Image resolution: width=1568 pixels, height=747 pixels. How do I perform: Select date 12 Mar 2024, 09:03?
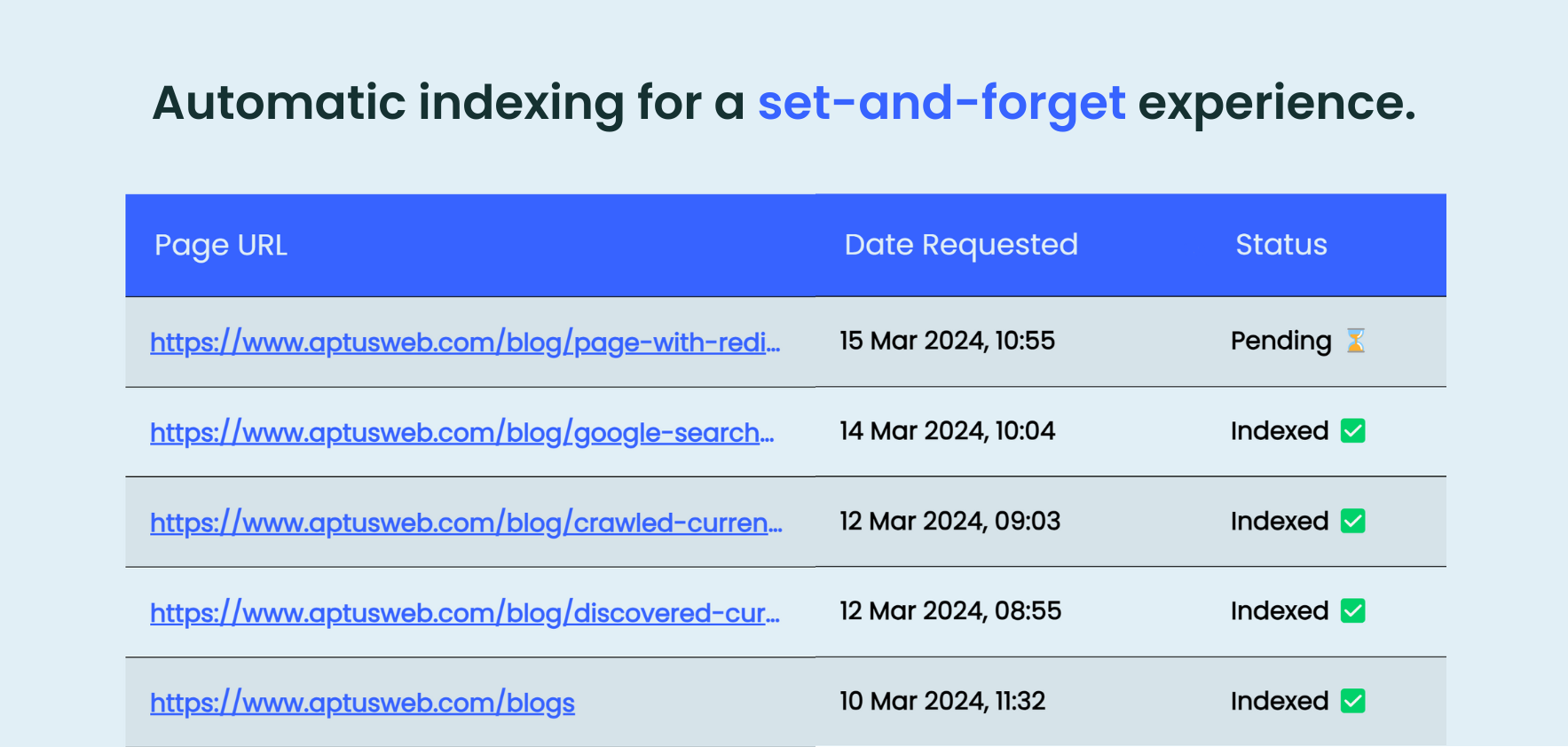coord(949,521)
